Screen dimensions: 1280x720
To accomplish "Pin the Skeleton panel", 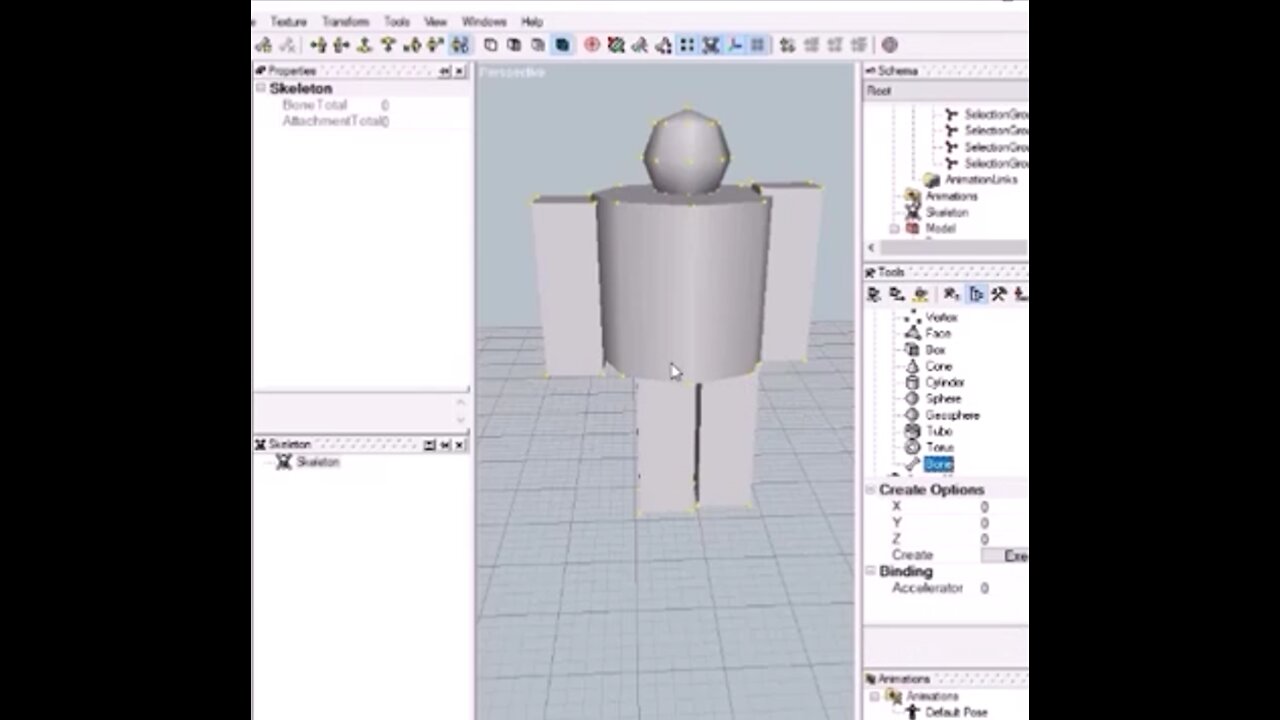I will (x=444, y=444).
